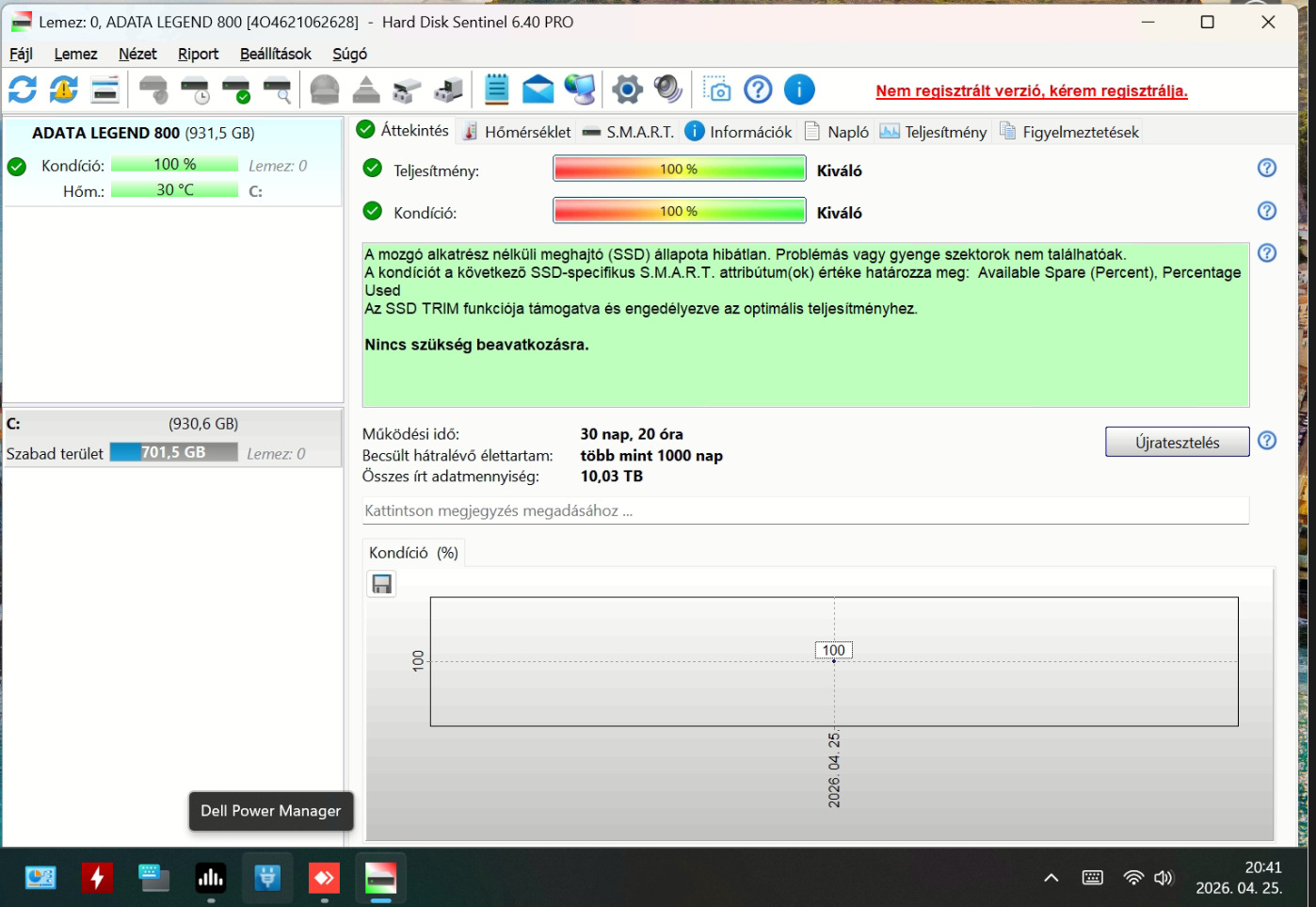This screenshot has height=907, width=1316.
Task: Click the disk icon with clock overlay
Action: [195, 90]
